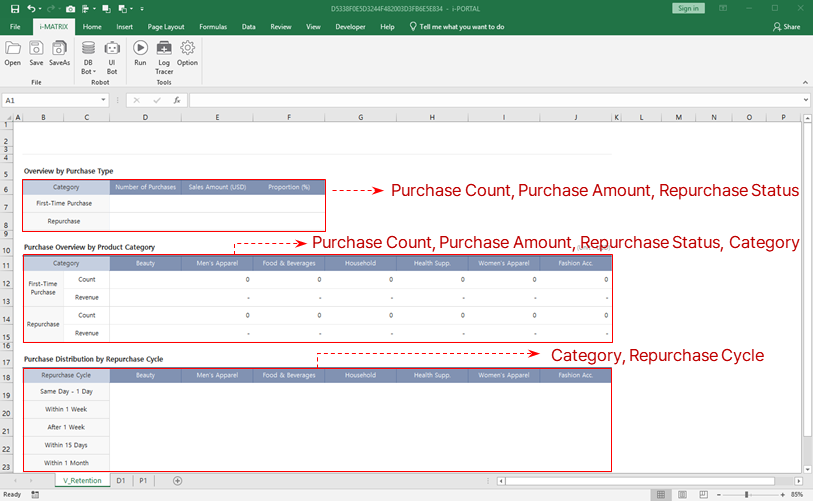
Task: Open the Formulas ribbon tab
Action: pos(212,27)
